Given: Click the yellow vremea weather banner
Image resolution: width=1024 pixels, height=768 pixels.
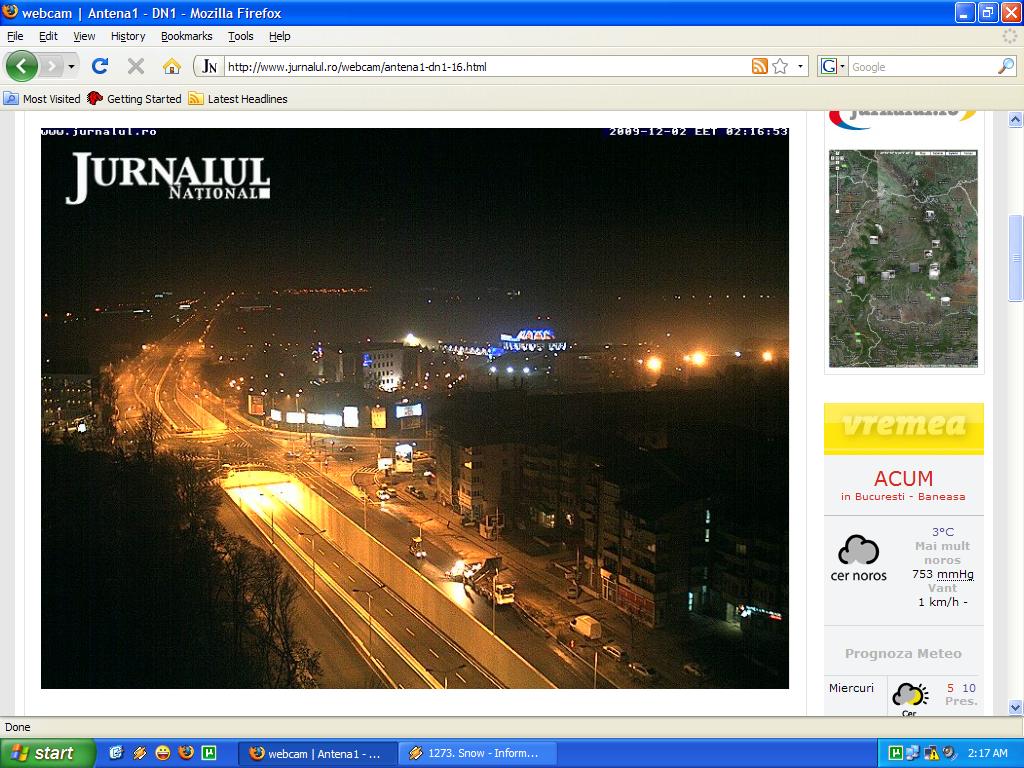Looking at the screenshot, I should (x=904, y=428).
